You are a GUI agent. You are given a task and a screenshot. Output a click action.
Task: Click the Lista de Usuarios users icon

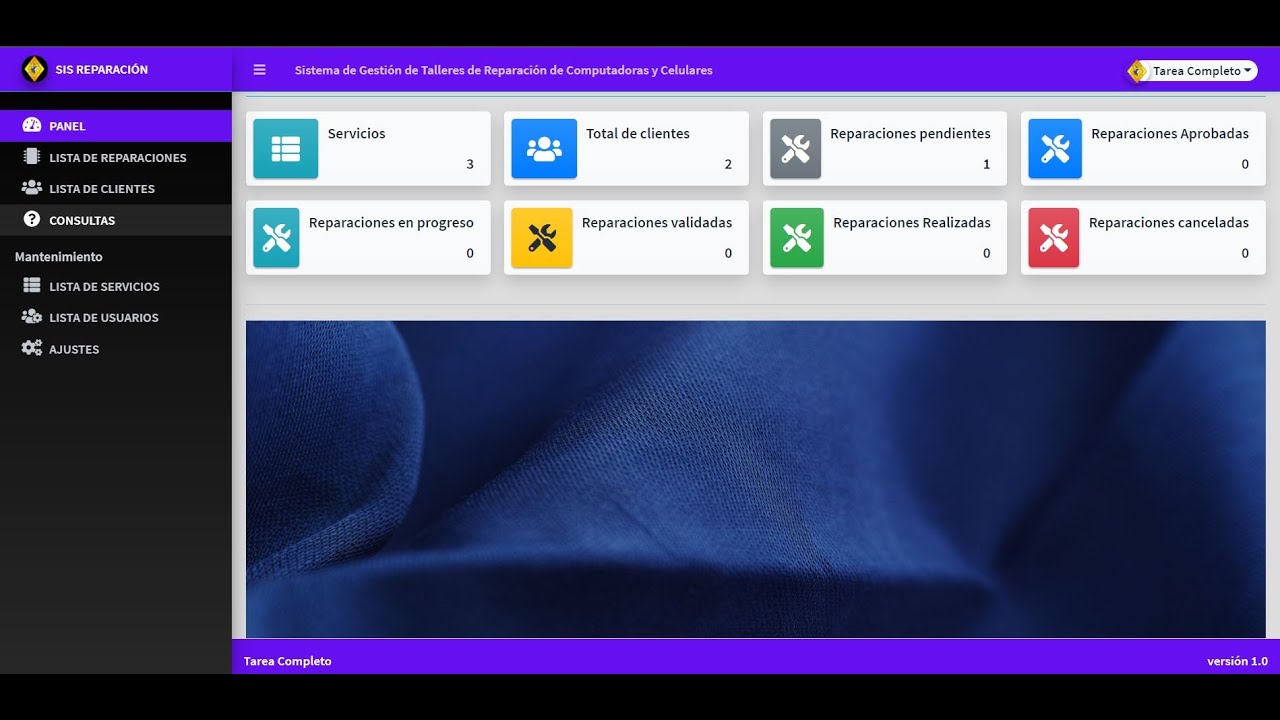(32, 317)
